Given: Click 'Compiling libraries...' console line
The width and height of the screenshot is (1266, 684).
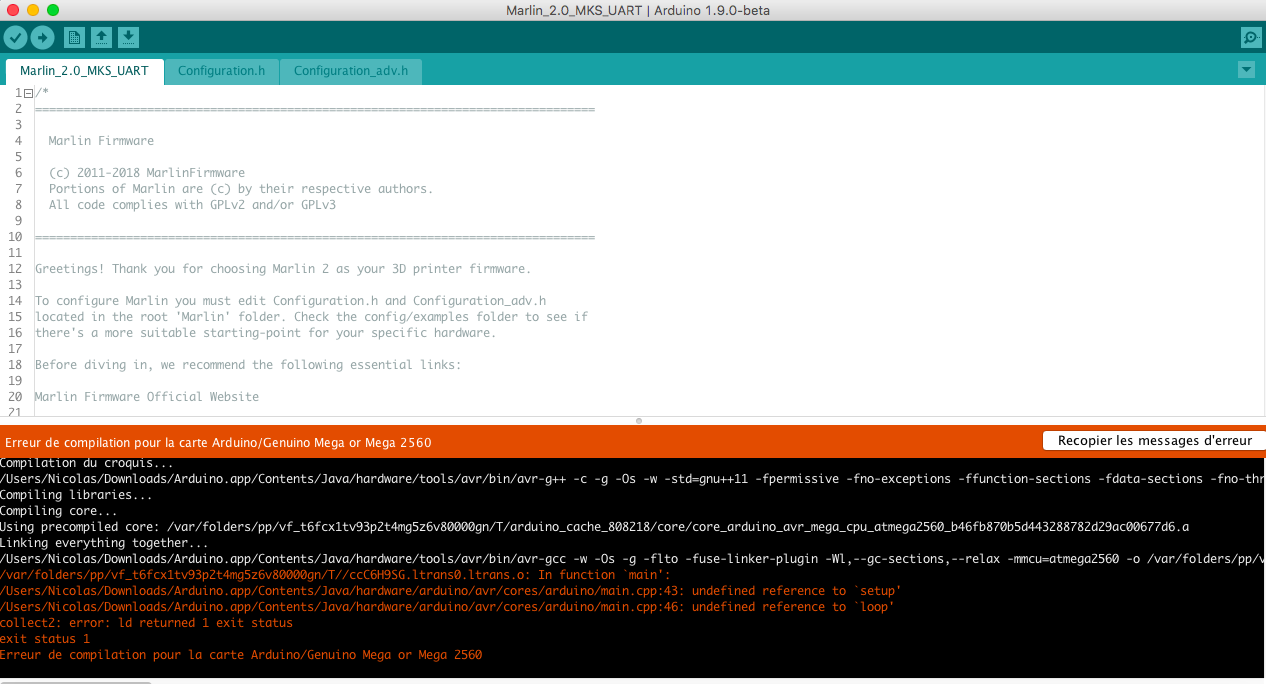Looking at the screenshot, I should point(77,495).
